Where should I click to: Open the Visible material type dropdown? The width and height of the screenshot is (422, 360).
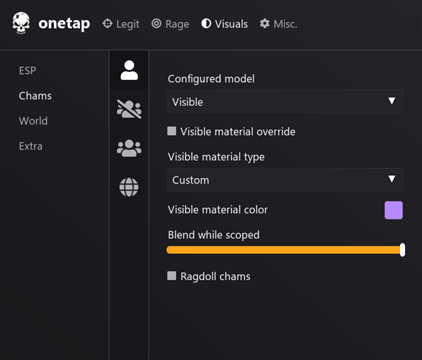click(285, 180)
